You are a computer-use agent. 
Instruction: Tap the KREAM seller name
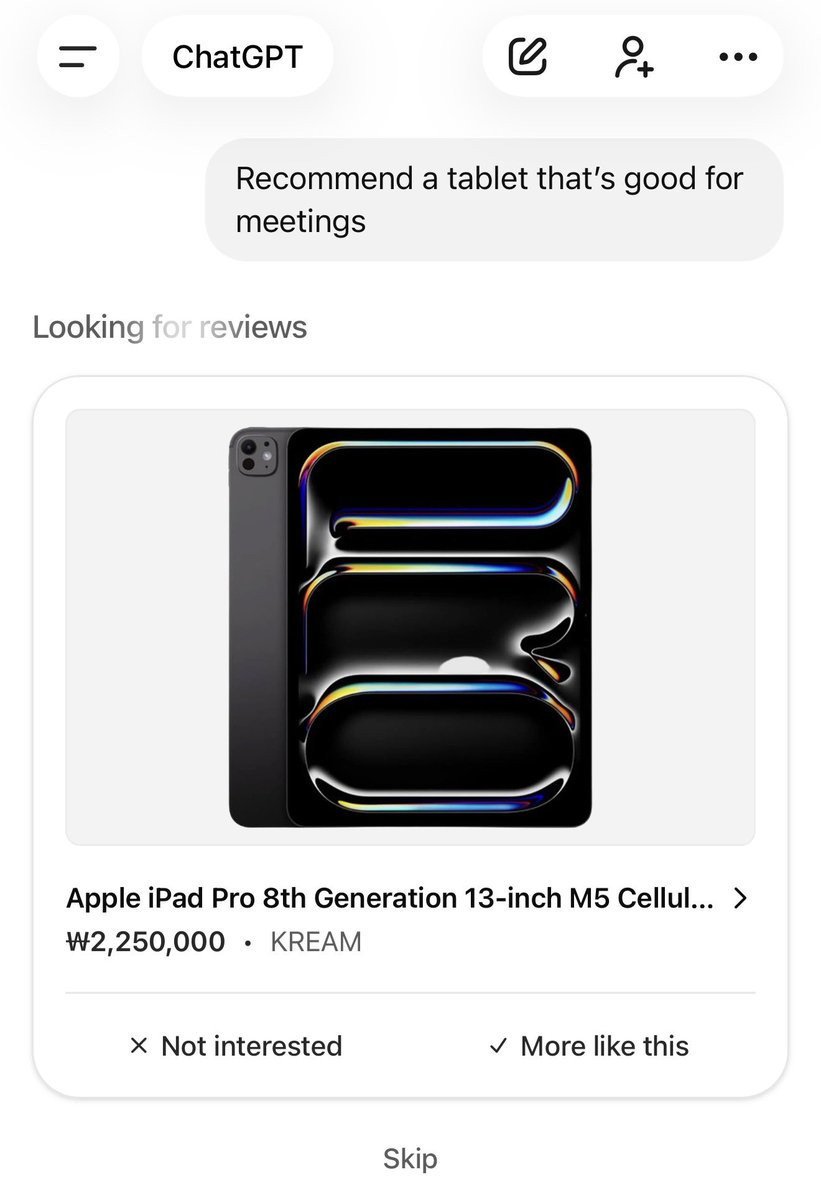click(x=316, y=942)
